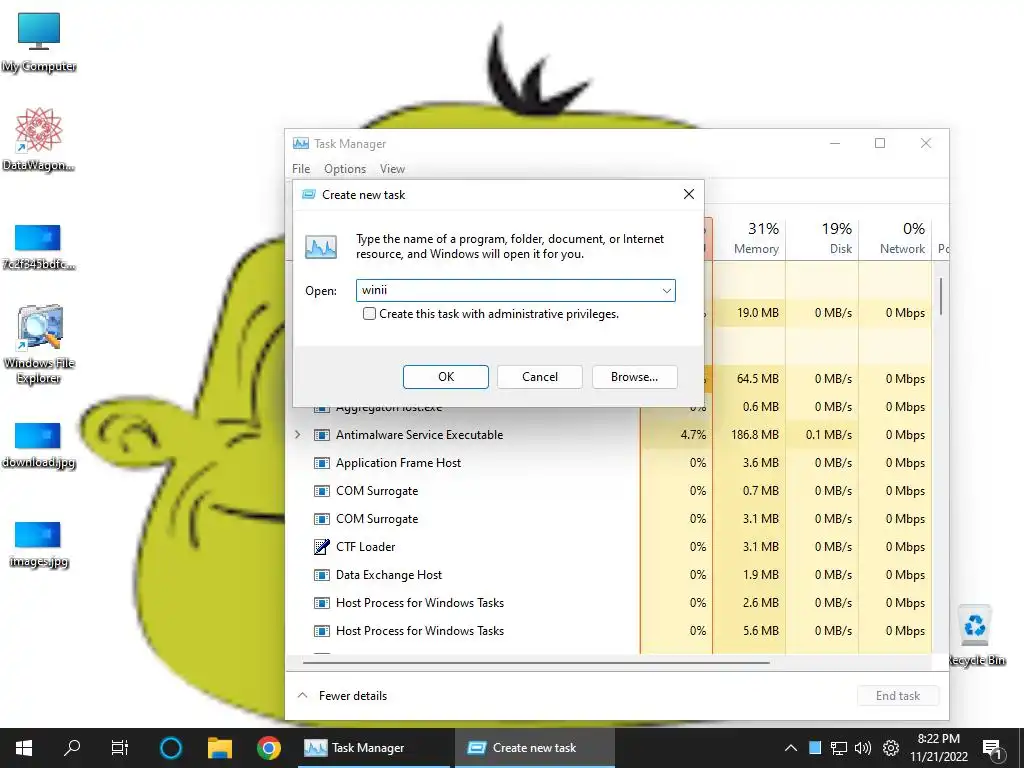Click Cancel in Create new task dialog

point(539,377)
